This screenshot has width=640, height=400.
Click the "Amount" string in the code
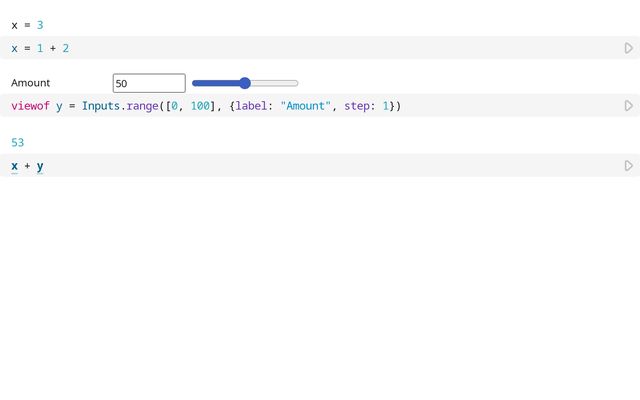click(x=303, y=106)
